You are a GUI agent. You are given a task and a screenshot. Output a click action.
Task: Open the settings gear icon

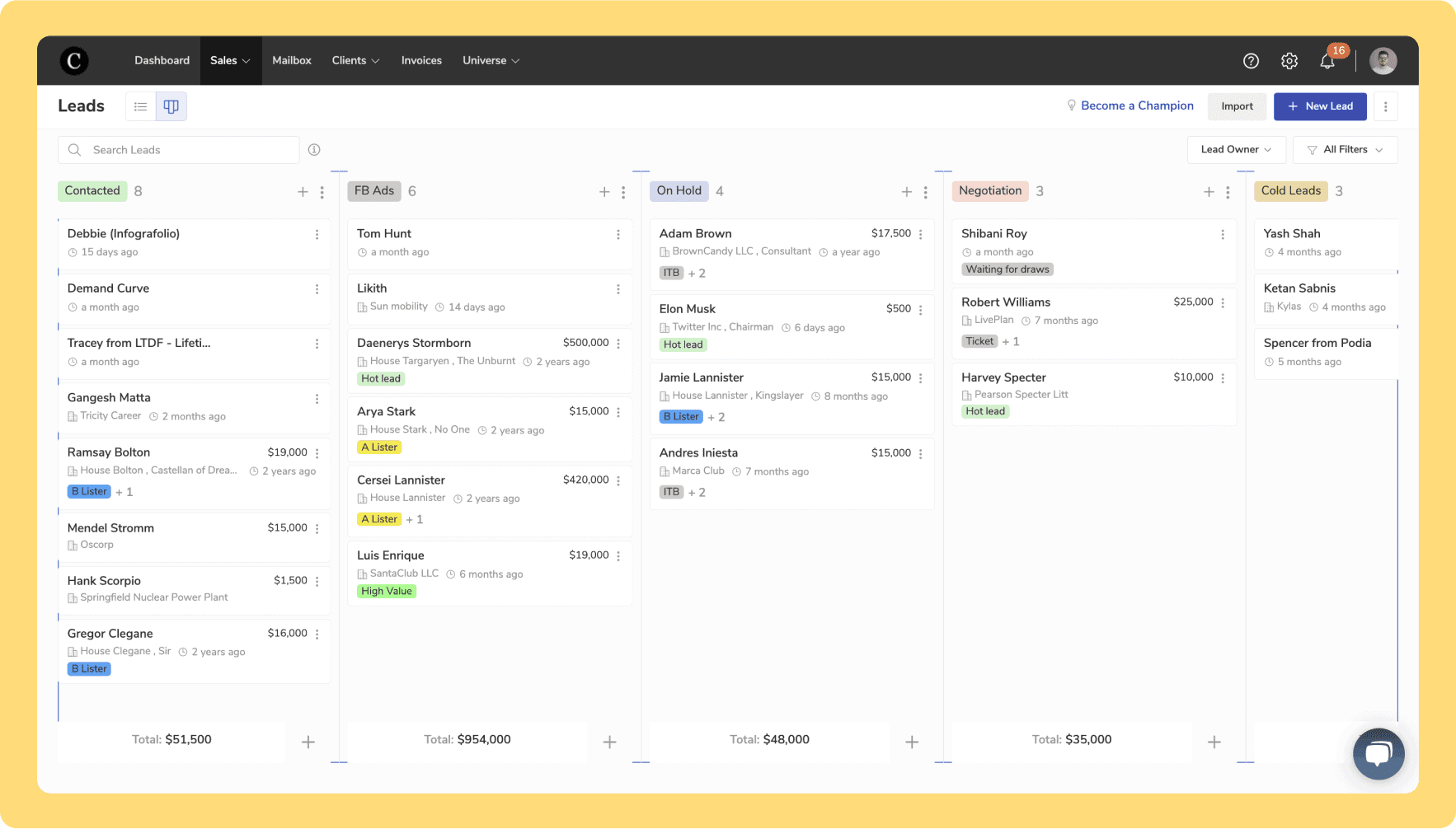tap(1289, 61)
